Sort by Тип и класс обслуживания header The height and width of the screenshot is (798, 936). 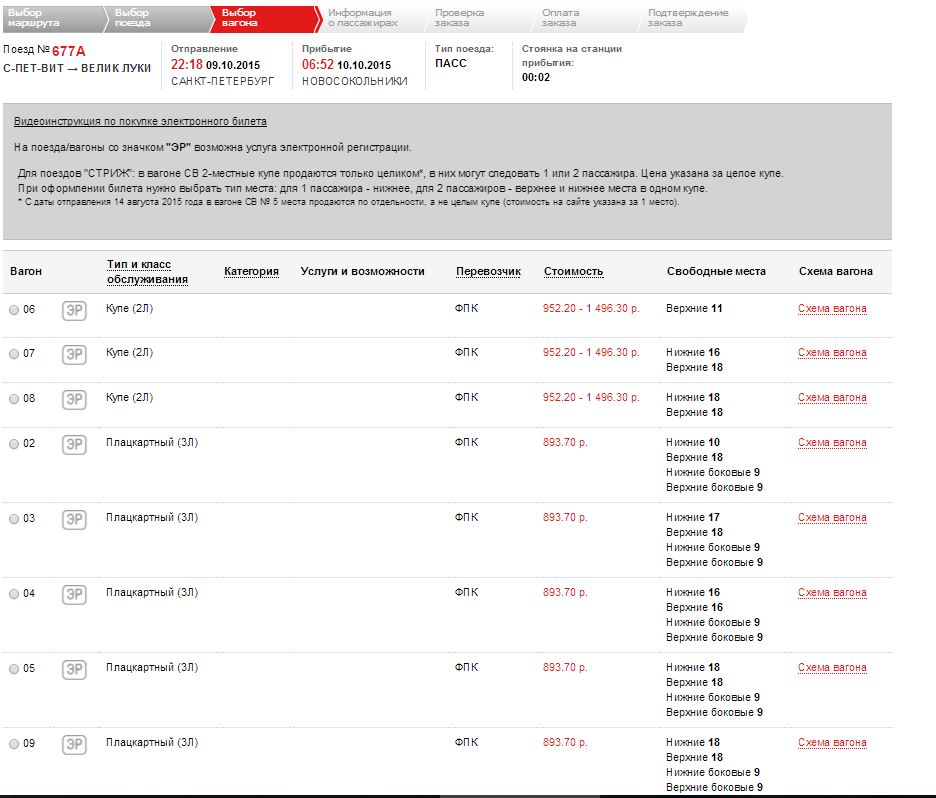point(147,272)
